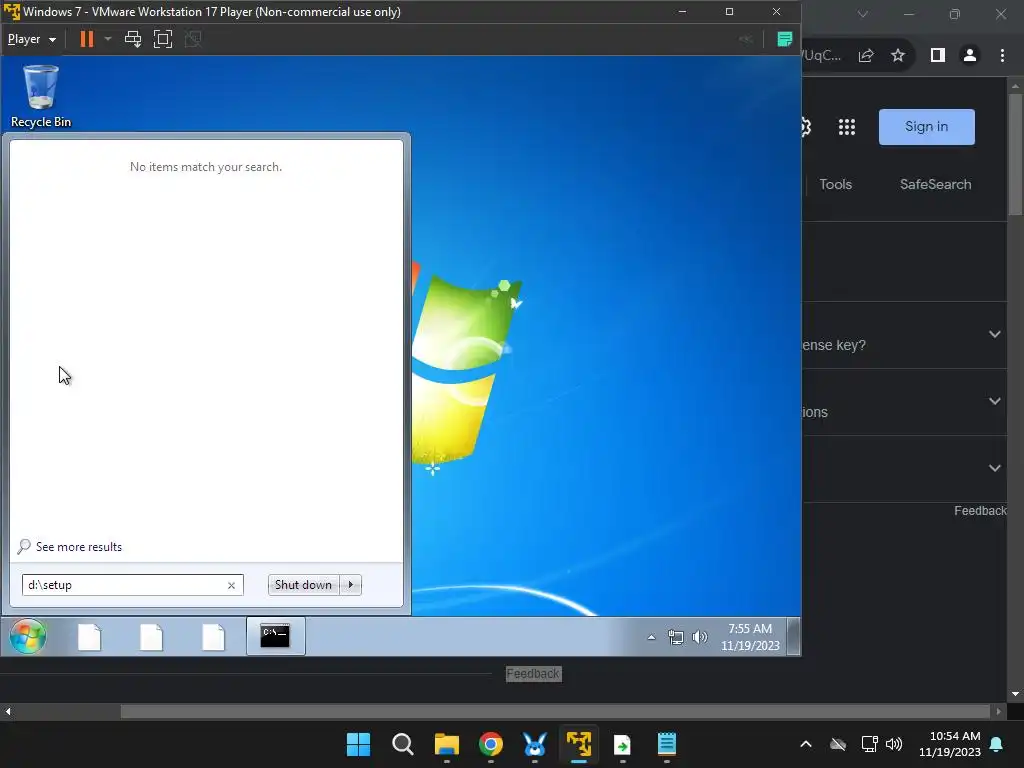Open the third blank pinned taskbar item

(x=214, y=637)
